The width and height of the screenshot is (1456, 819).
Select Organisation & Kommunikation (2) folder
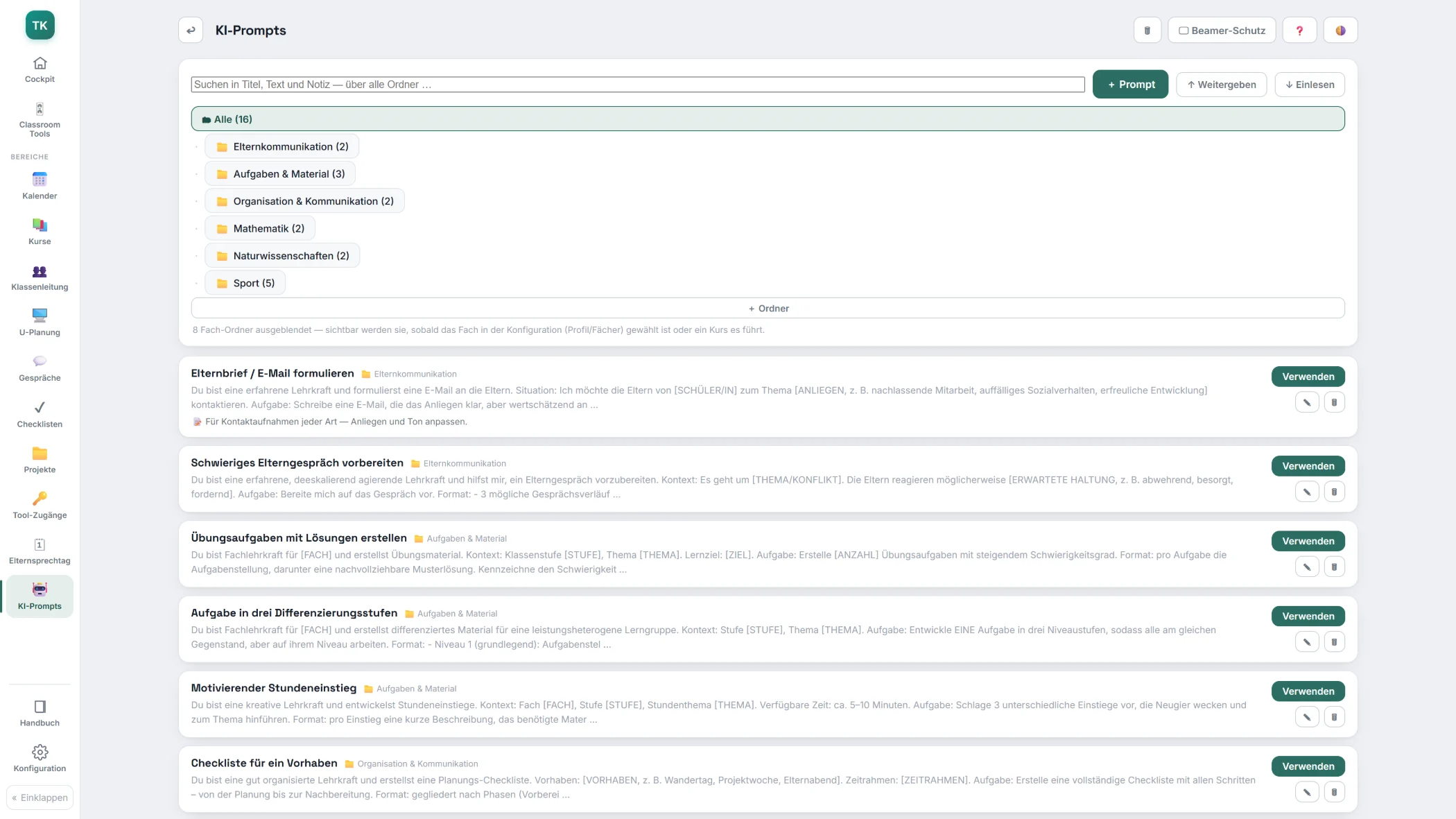304,201
